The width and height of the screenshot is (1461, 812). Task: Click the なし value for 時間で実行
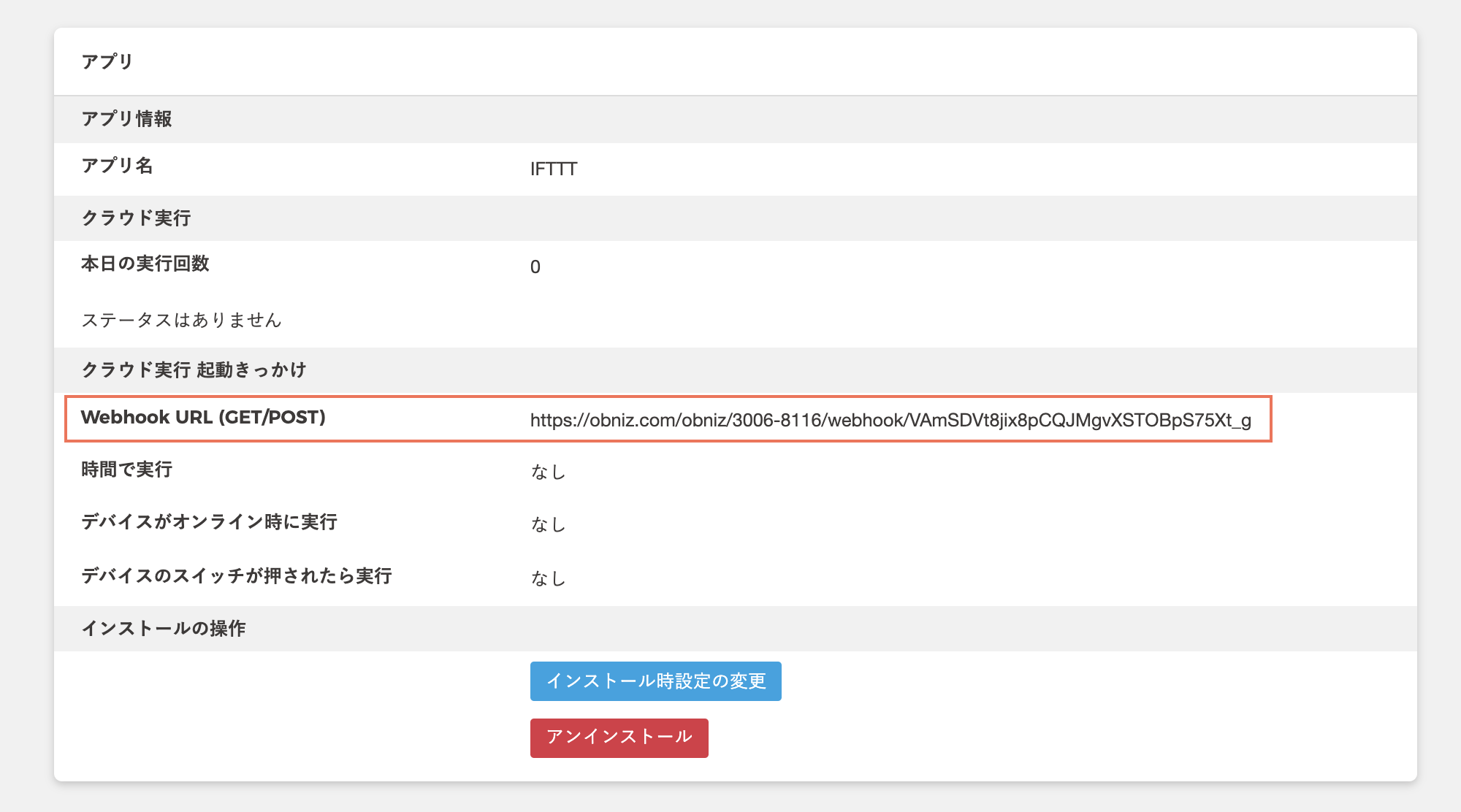(x=548, y=472)
